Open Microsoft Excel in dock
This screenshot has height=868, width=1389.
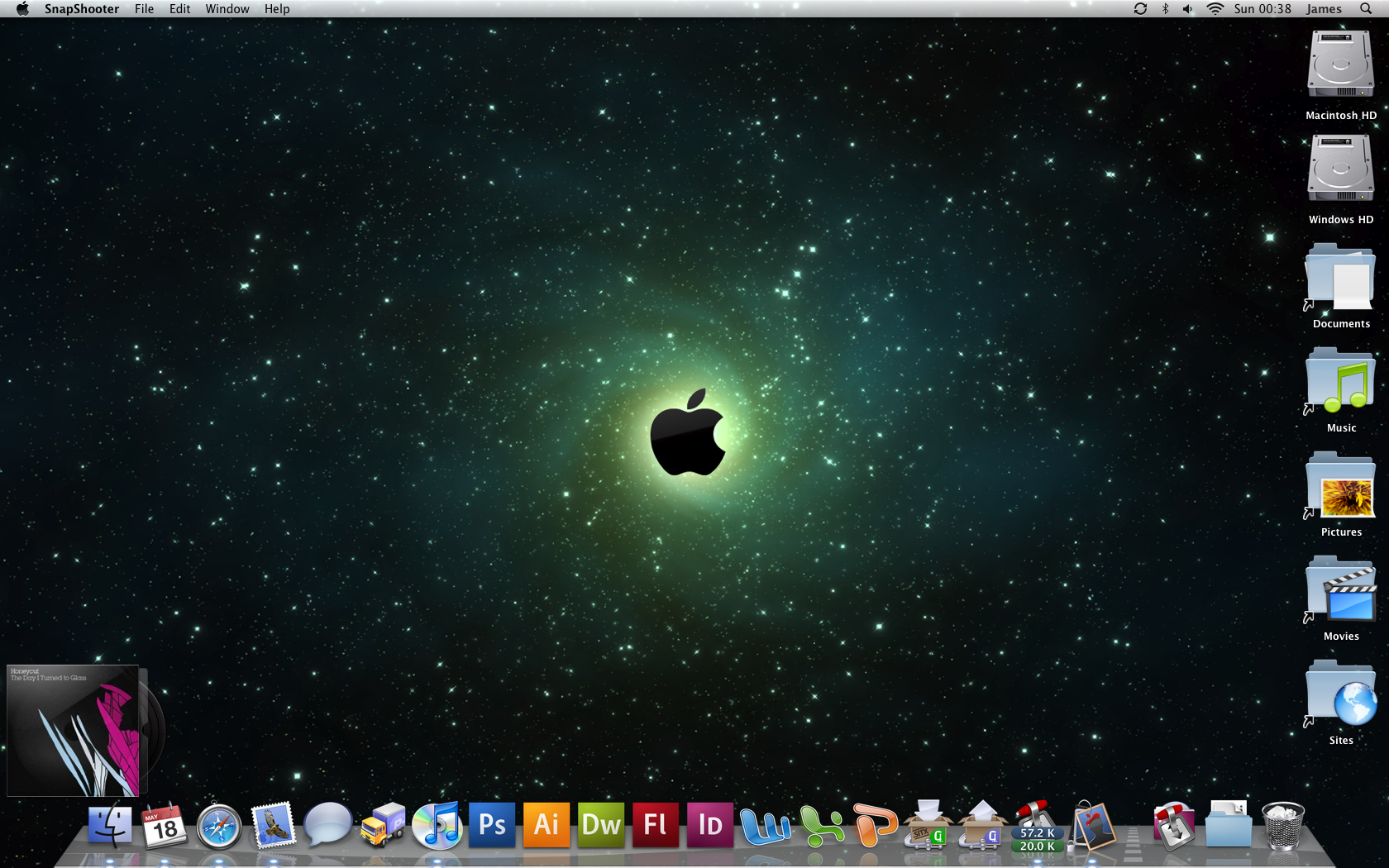click(x=820, y=826)
